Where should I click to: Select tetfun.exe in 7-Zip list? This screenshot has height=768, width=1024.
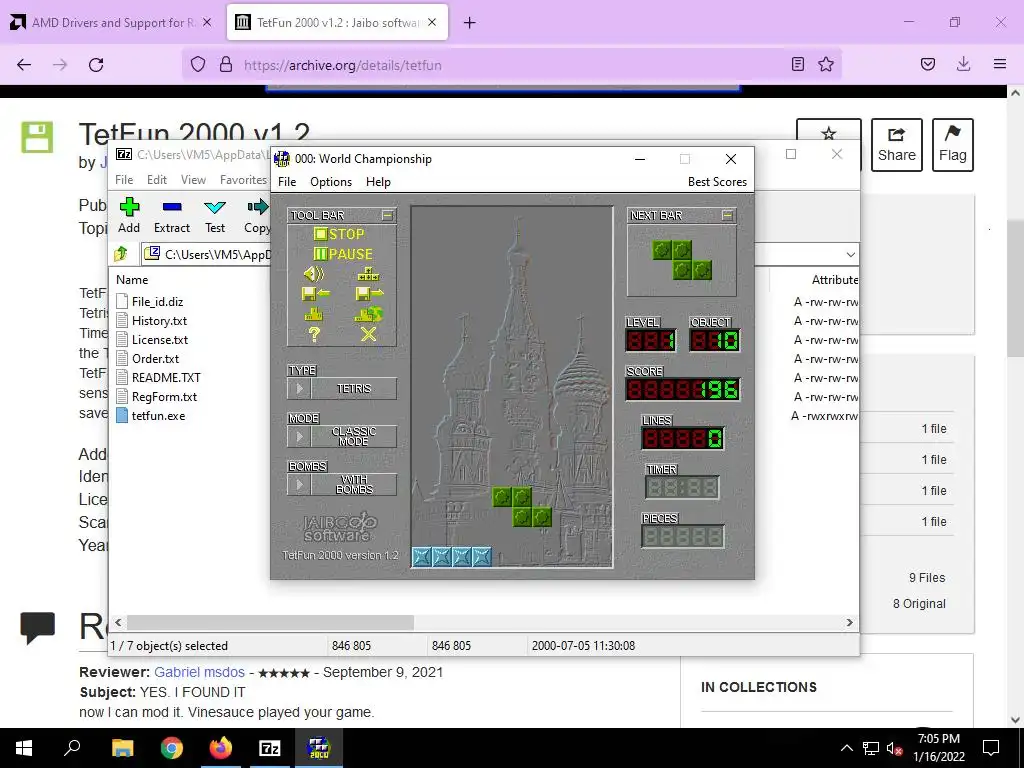pos(158,415)
